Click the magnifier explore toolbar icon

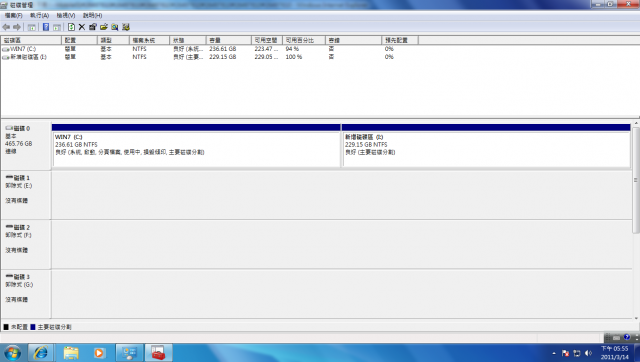point(115,27)
